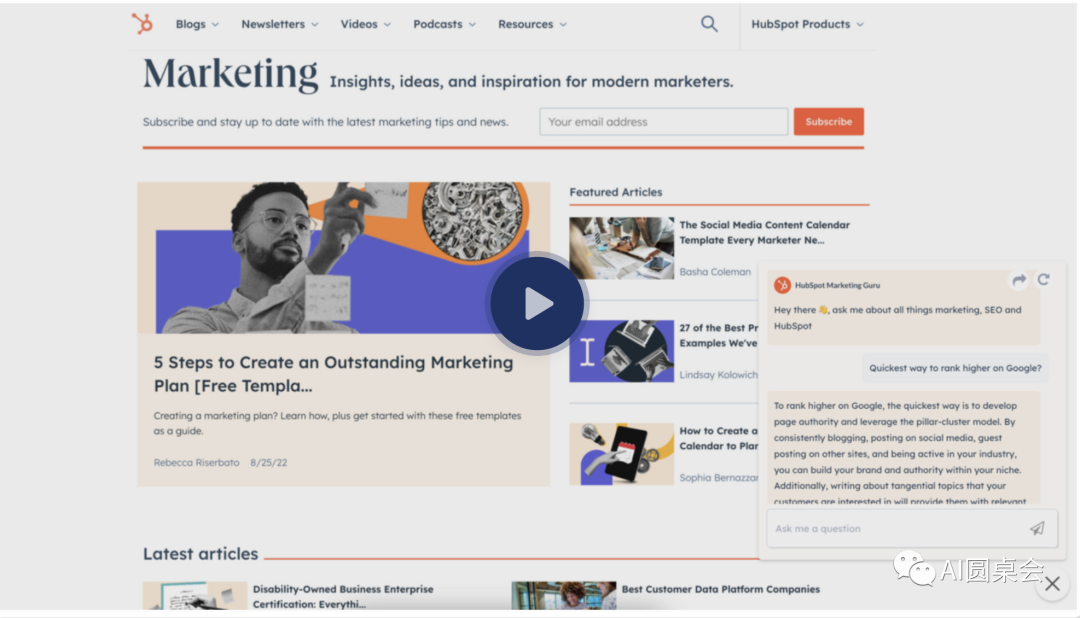Open the search magnifier icon
The height and width of the screenshot is (618, 1080).
click(x=709, y=24)
